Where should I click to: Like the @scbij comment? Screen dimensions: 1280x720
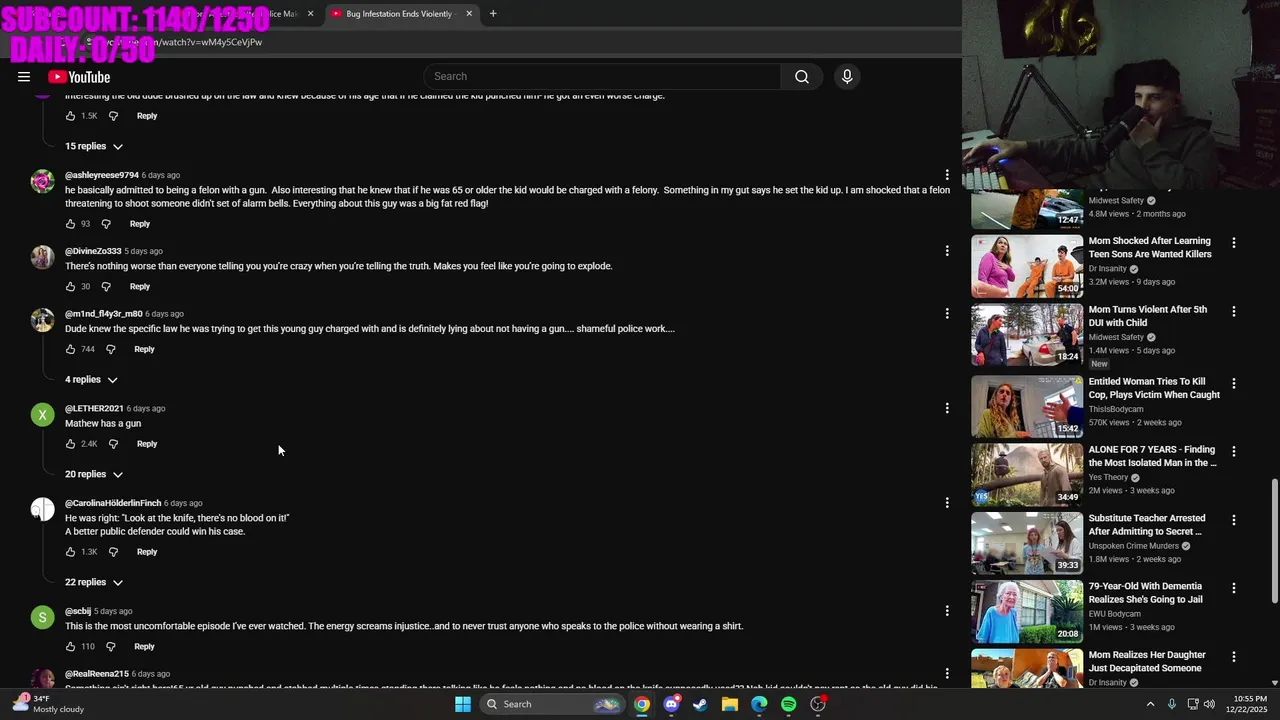coord(70,647)
